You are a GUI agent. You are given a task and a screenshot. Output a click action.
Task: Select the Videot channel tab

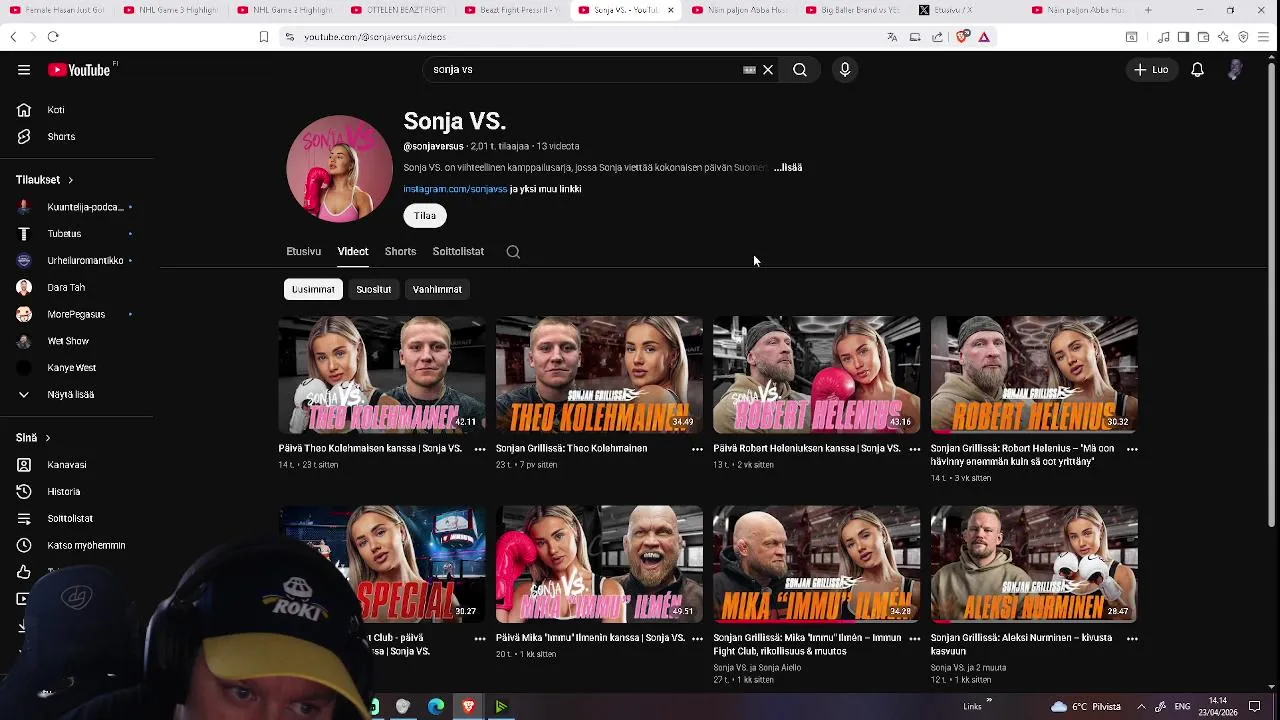pos(353,252)
